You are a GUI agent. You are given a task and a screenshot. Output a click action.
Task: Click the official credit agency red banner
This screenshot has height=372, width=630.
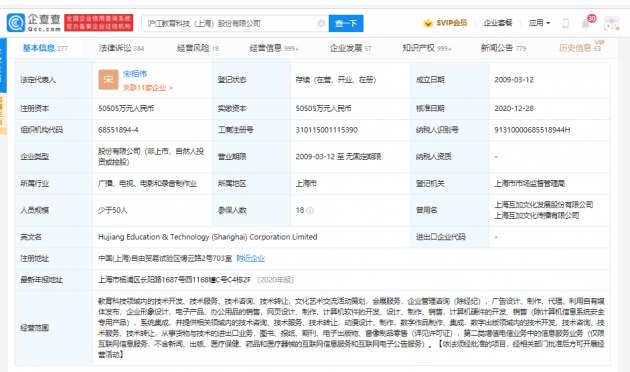point(99,22)
